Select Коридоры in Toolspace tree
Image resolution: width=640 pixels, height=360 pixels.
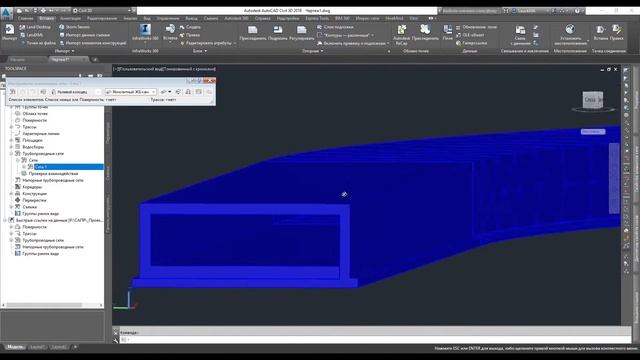tap(32, 187)
